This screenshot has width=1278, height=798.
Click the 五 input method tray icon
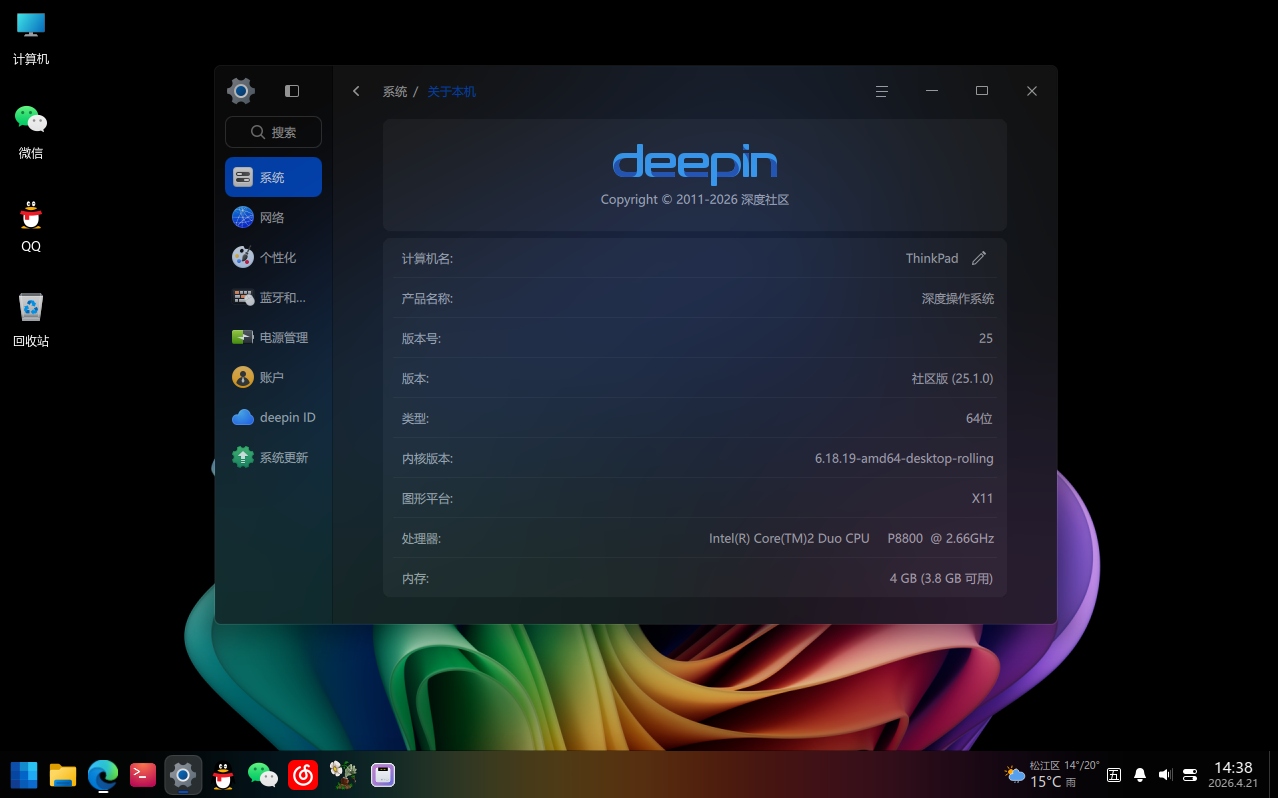pos(1114,775)
